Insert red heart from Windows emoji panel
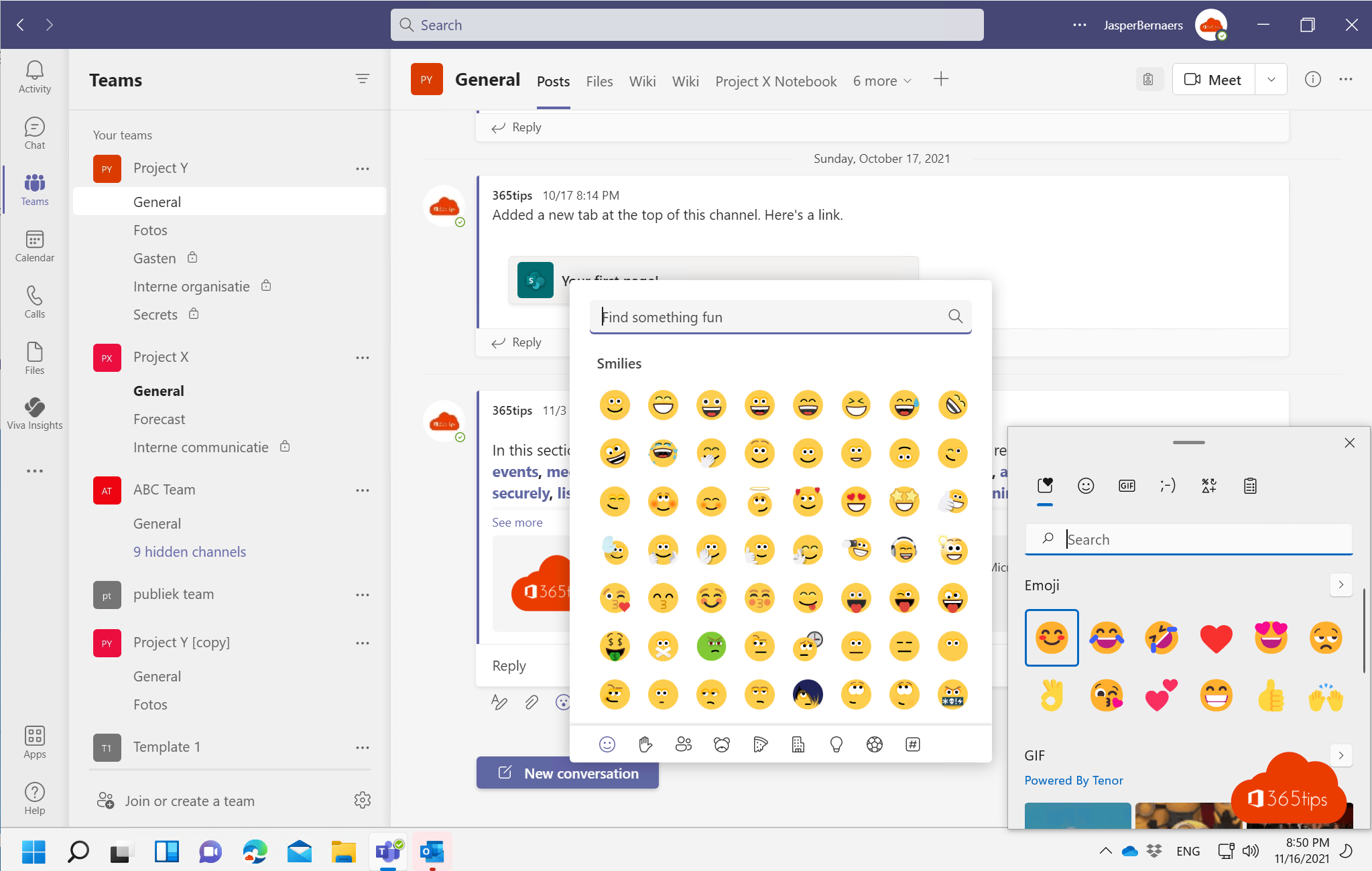Viewport: 1372px width, 871px height. coord(1216,638)
